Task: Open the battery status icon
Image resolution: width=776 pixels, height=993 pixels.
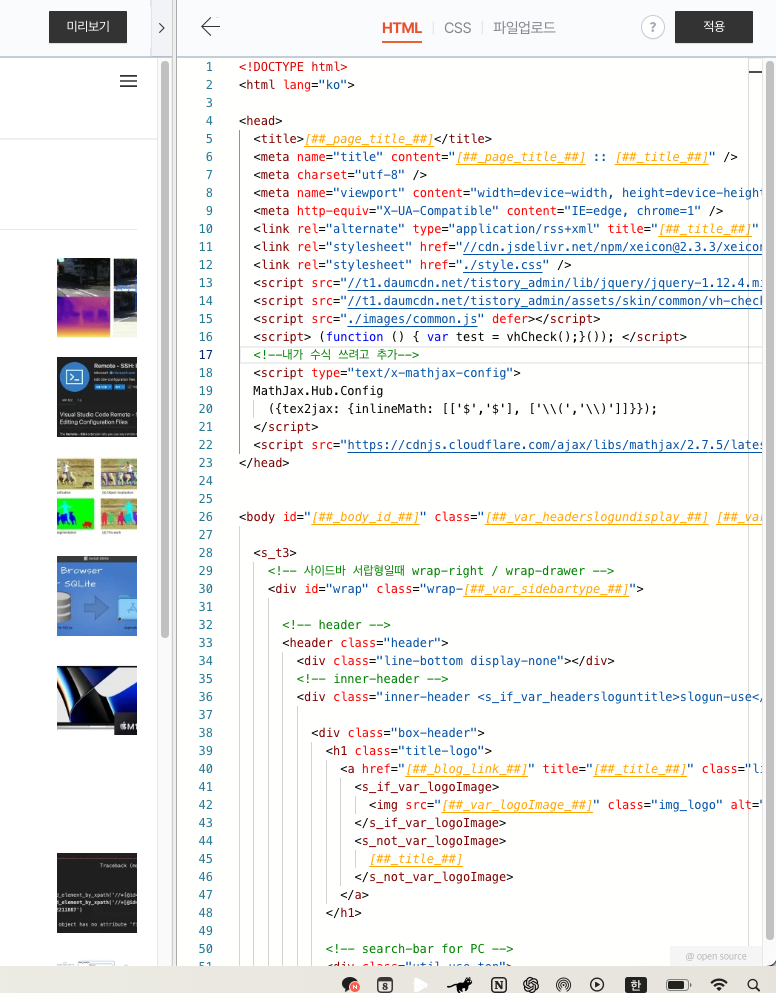Action: (678, 985)
